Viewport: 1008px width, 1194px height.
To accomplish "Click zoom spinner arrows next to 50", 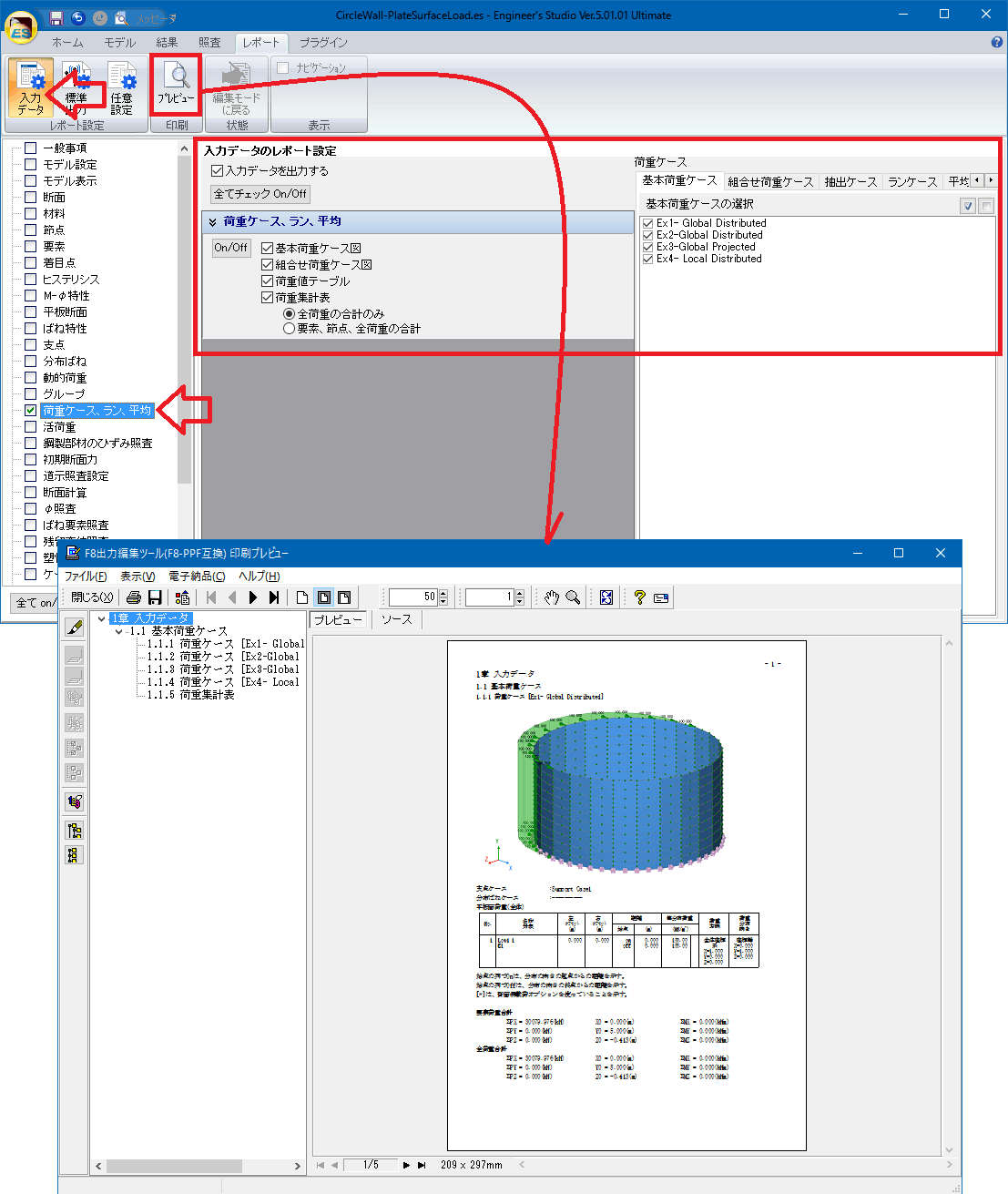I will 443,597.
